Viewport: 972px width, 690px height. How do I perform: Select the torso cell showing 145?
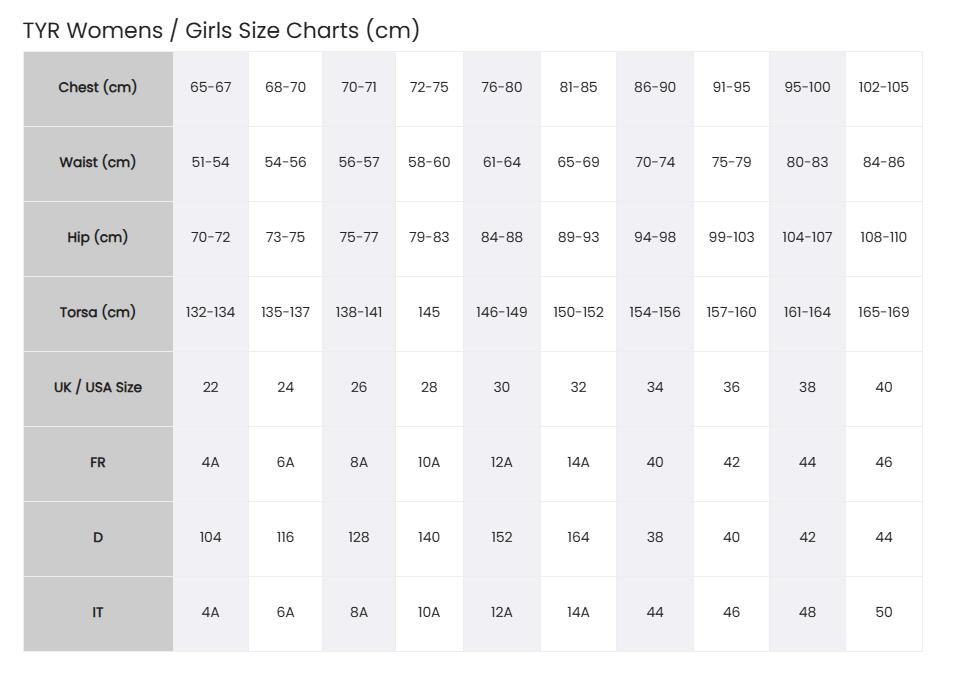click(429, 312)
